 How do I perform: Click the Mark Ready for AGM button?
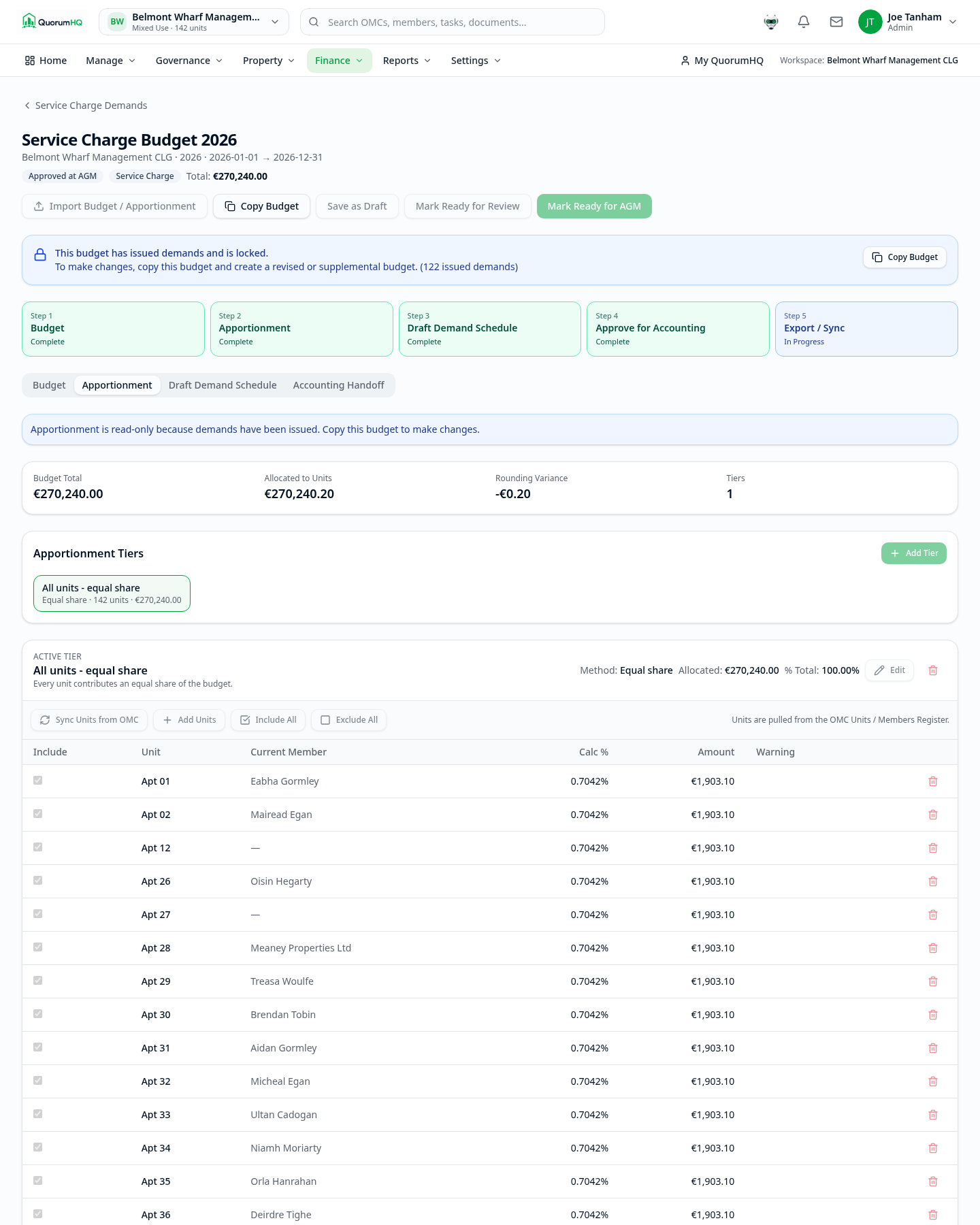click(x=594, y=206)
